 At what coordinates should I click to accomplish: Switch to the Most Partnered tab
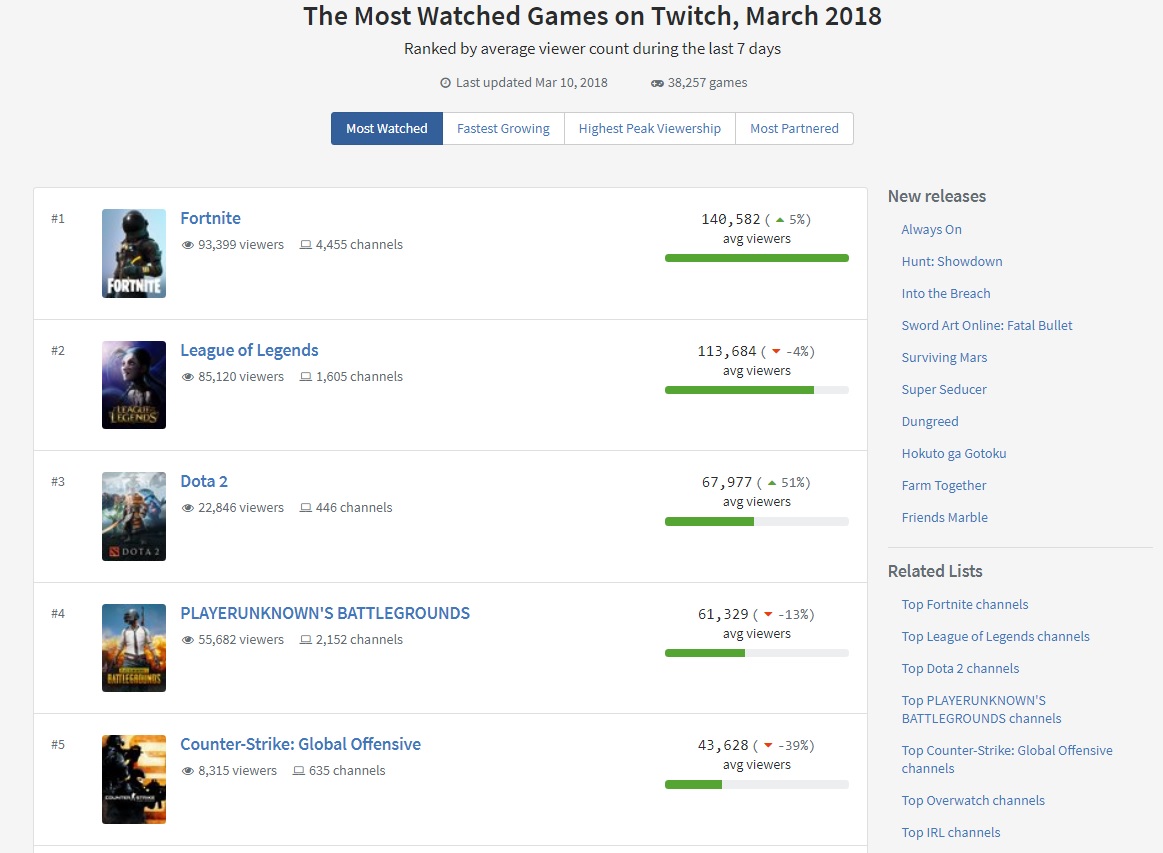794,128
